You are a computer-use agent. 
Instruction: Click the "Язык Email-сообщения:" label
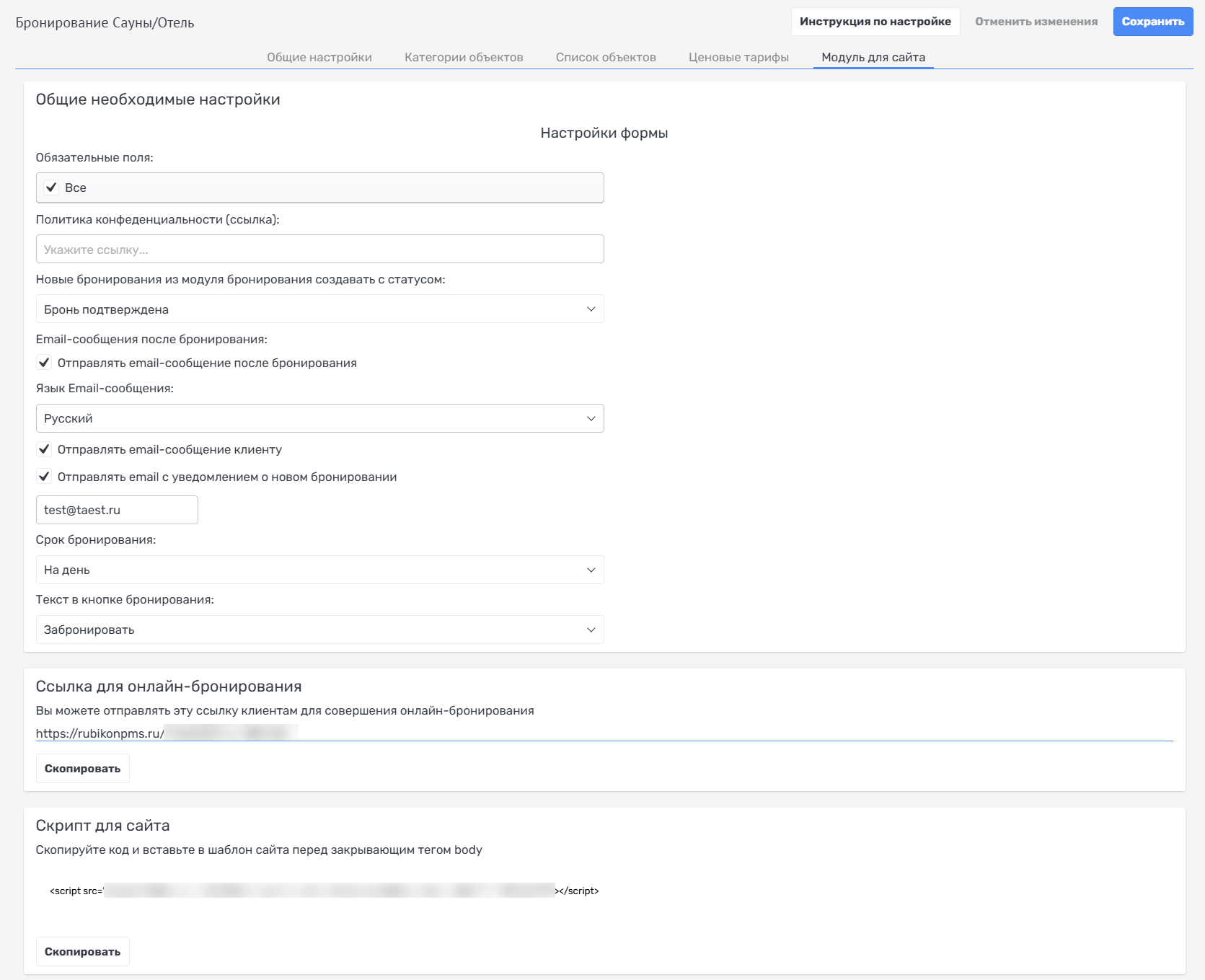tap(105, 388)
